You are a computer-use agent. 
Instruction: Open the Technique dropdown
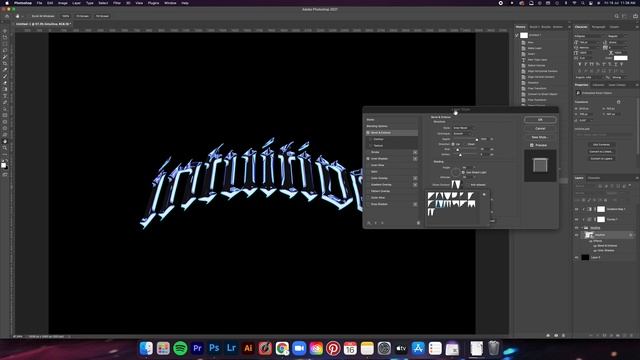pos(462,133)
